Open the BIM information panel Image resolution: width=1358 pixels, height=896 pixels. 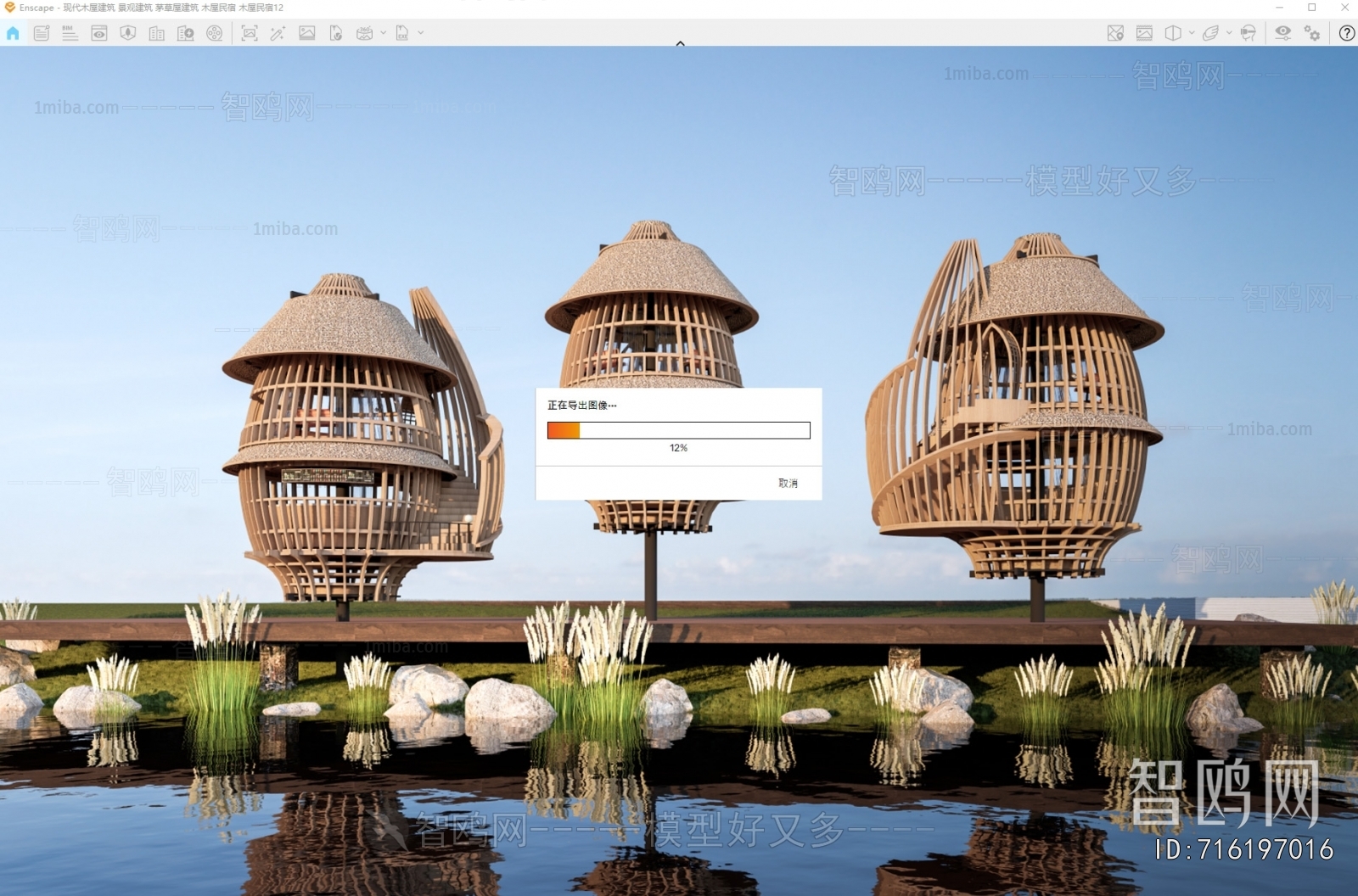tap(70, 33)
